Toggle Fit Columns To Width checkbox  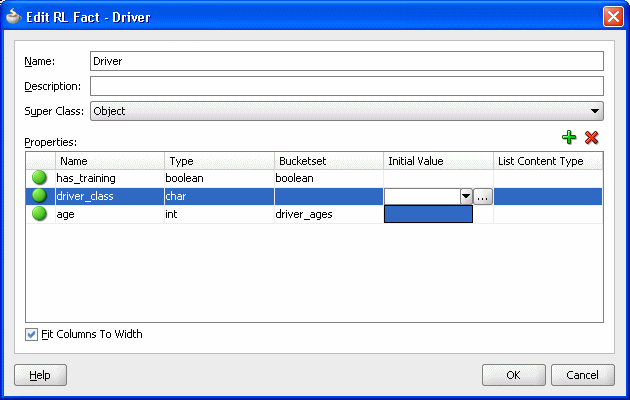coord(31,334)
